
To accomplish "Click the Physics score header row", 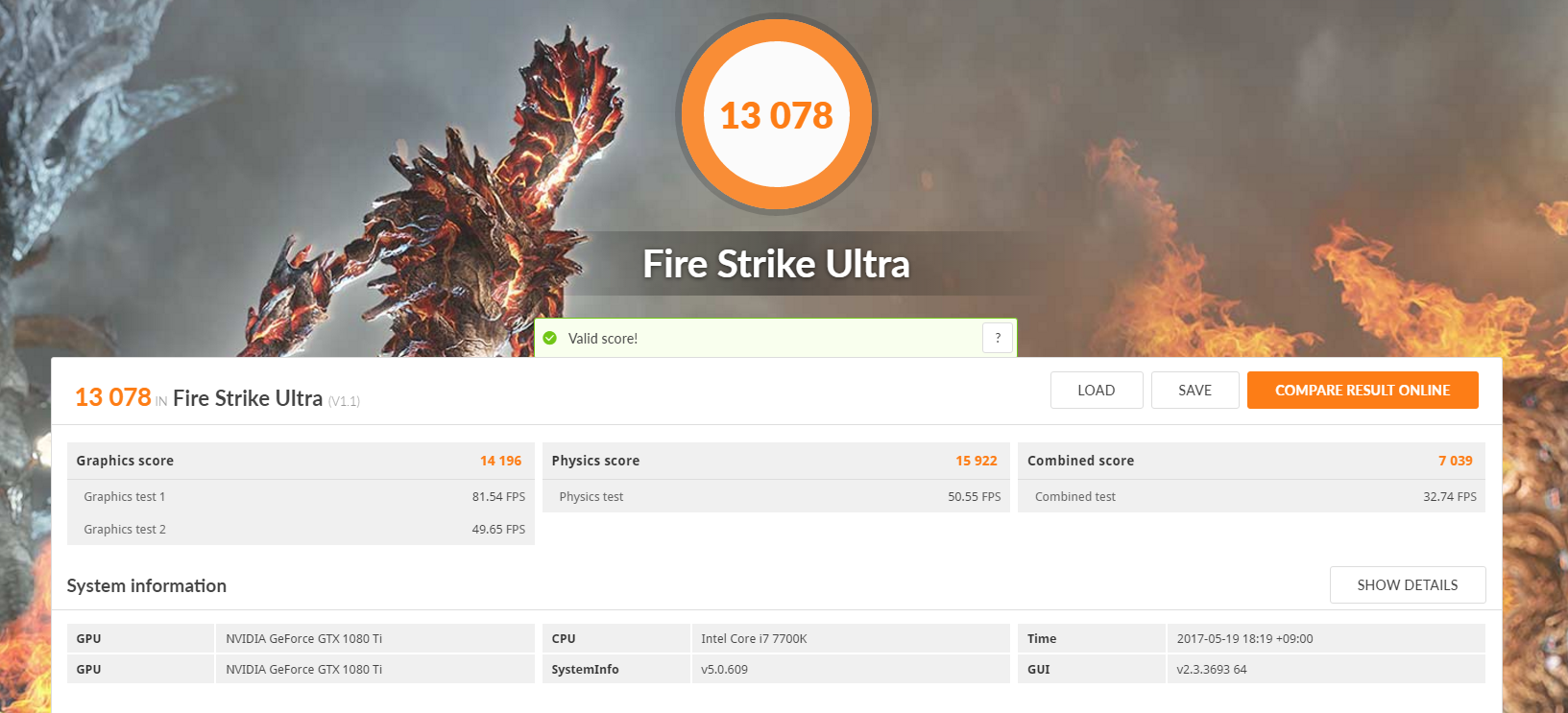I will click(776, 461).
